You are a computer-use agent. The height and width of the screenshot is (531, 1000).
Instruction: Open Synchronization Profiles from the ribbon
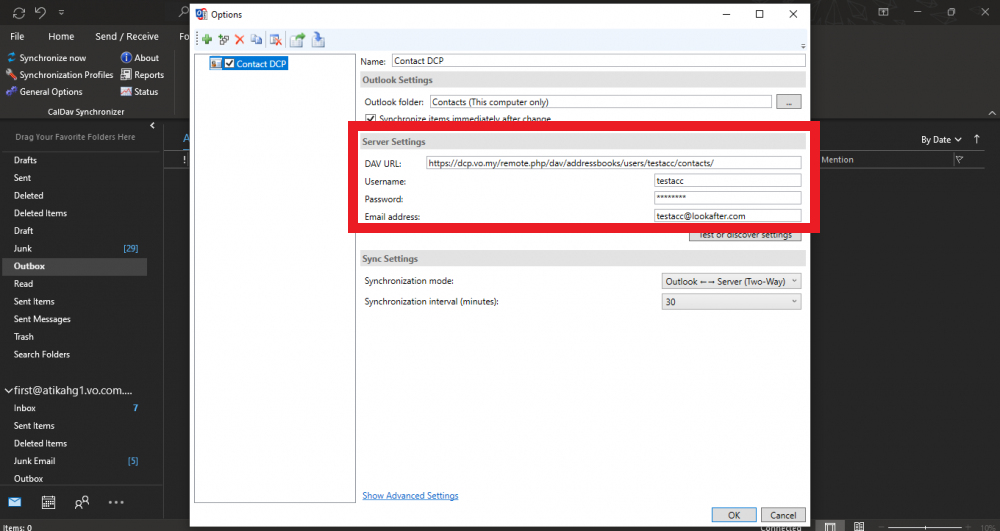(x=59, y=75)
